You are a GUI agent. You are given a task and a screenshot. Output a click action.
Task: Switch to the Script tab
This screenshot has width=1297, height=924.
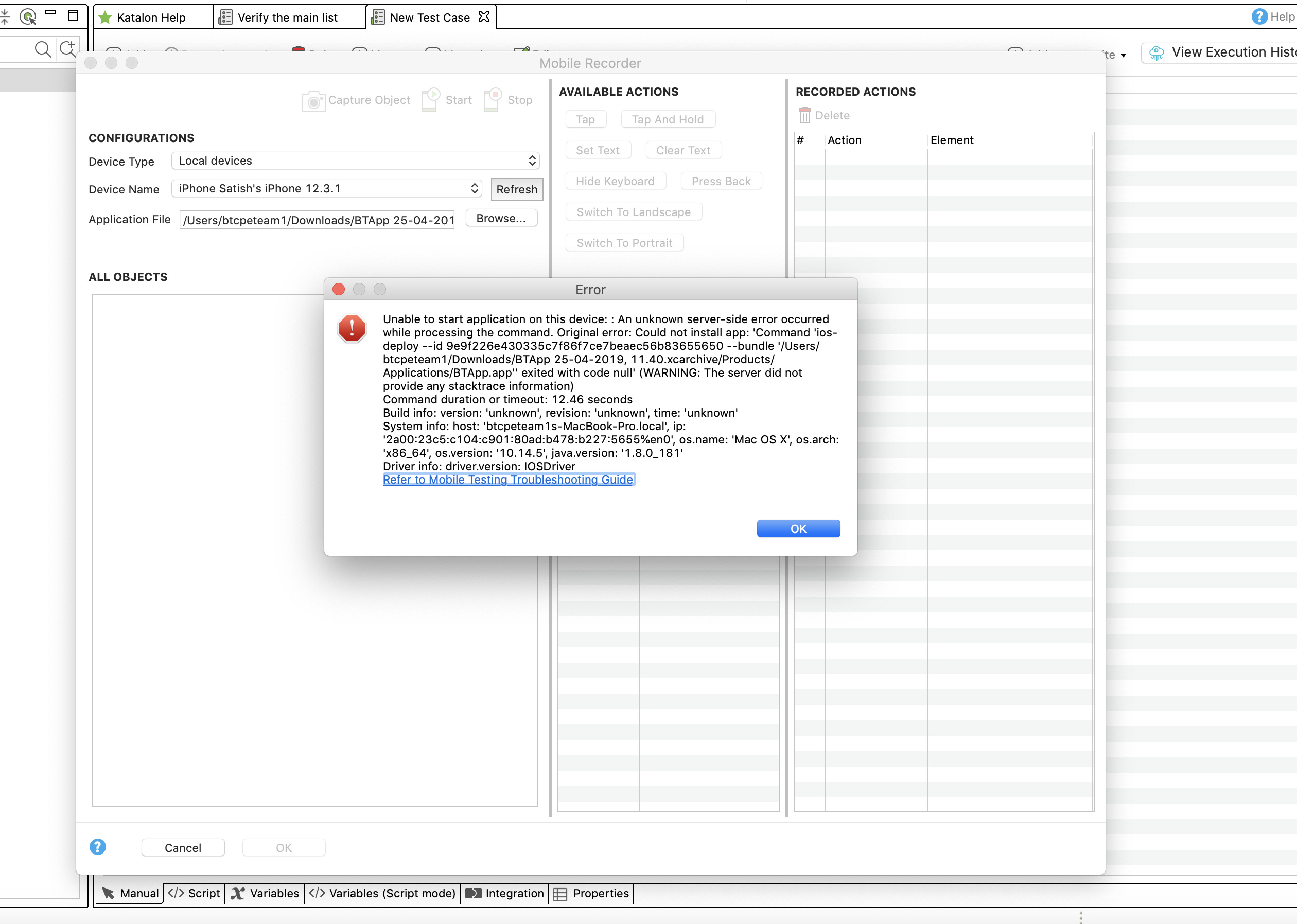tap(194, 893)
